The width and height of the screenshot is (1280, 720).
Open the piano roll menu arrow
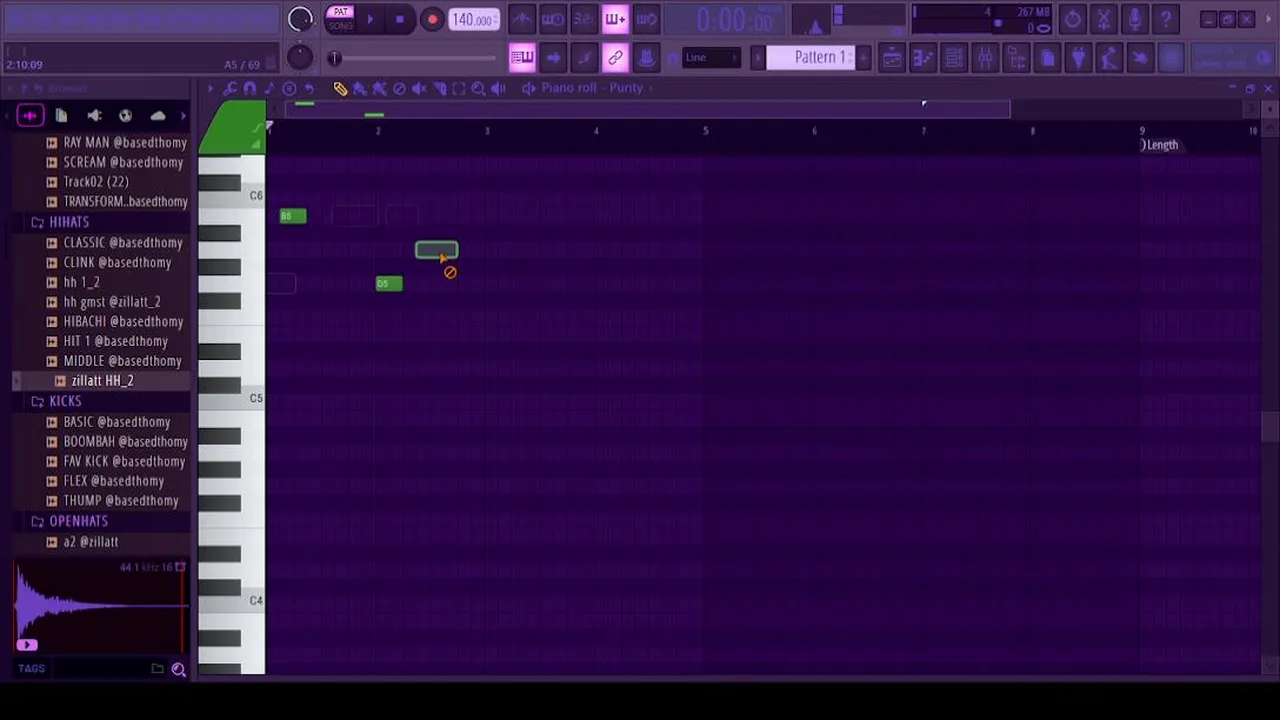211,88
